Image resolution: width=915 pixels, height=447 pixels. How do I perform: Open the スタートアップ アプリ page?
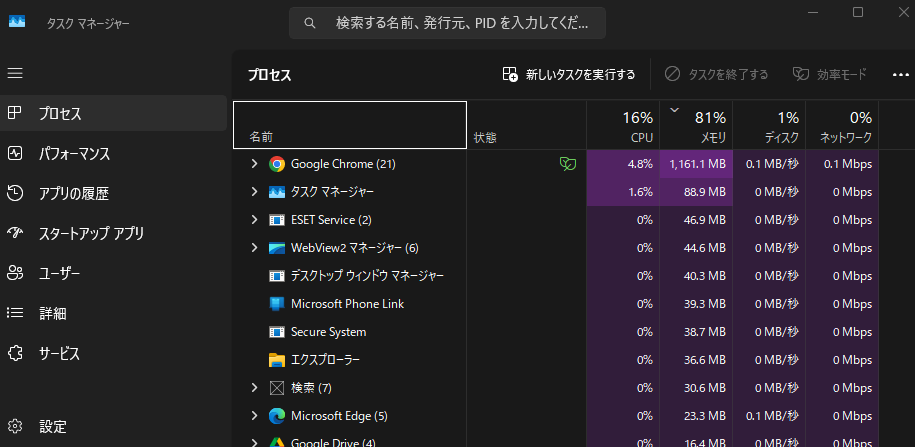click(x=113, y=233)
